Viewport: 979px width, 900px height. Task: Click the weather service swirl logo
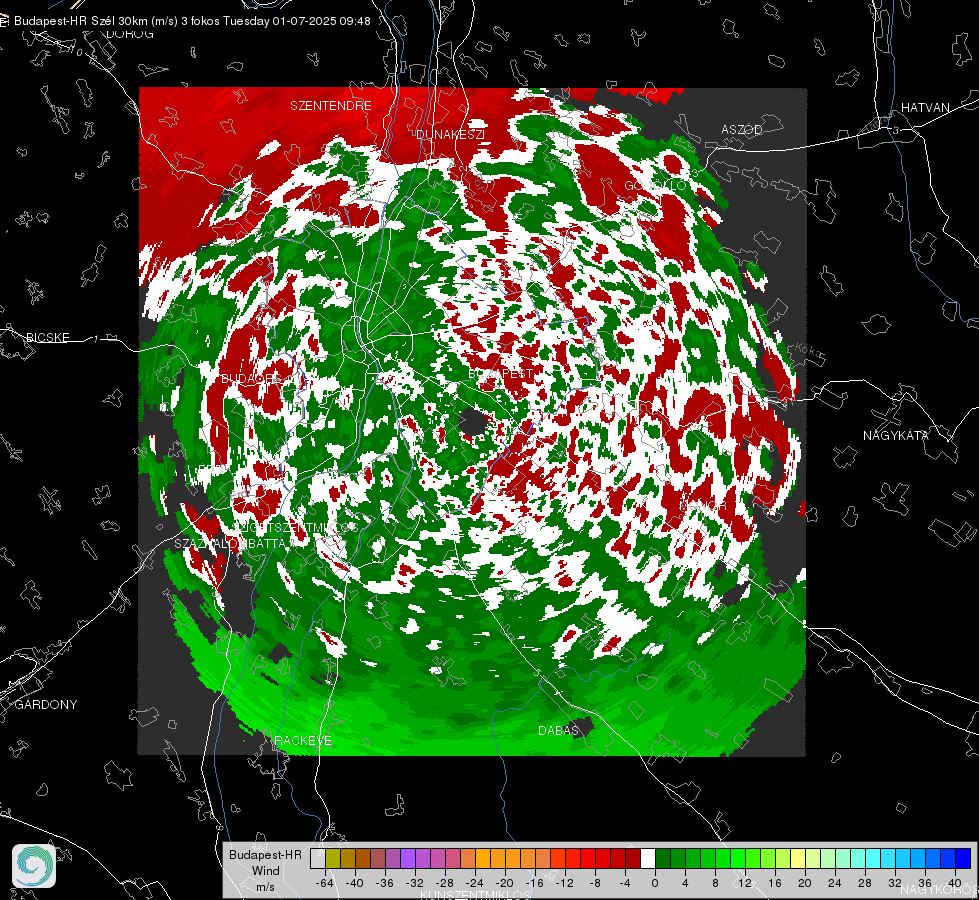click(34, 866)
